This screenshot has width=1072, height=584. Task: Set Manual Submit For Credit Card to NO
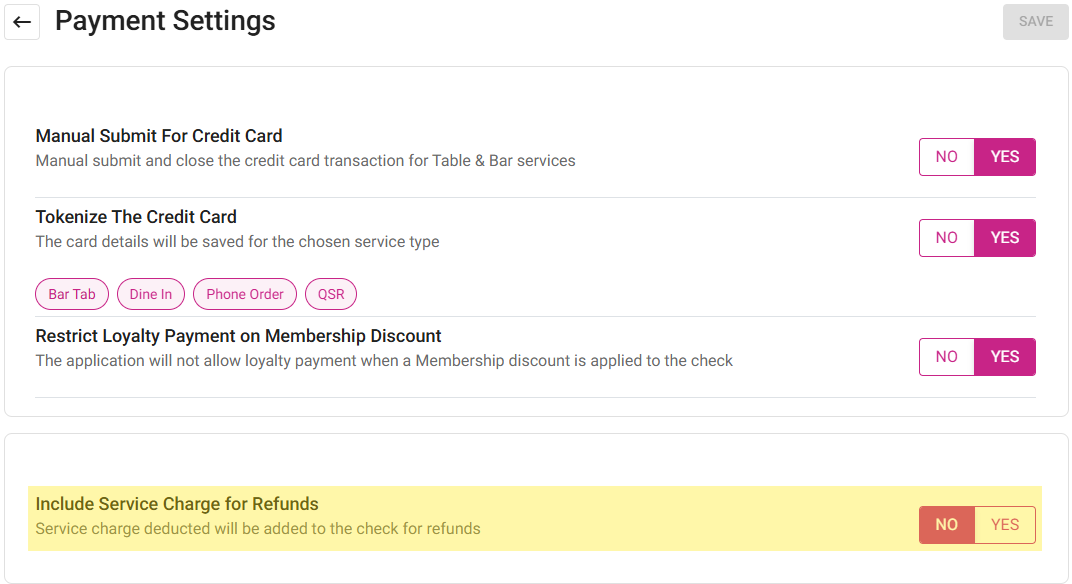tap(946, 157)
